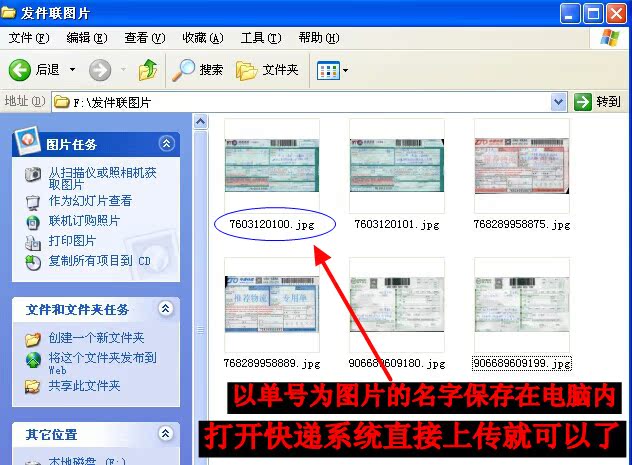Screen dimensions: 632x465
Task: Click the 转到 Go button
Action: tap(597, 102)
